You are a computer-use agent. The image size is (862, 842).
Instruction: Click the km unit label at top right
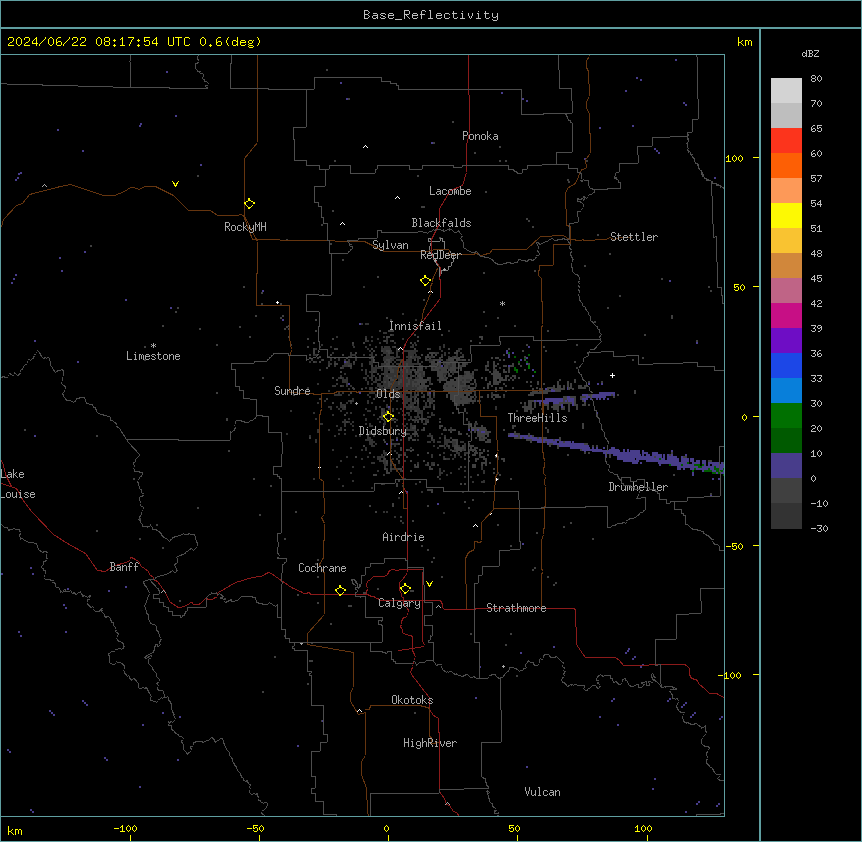(x=744, y=42)
